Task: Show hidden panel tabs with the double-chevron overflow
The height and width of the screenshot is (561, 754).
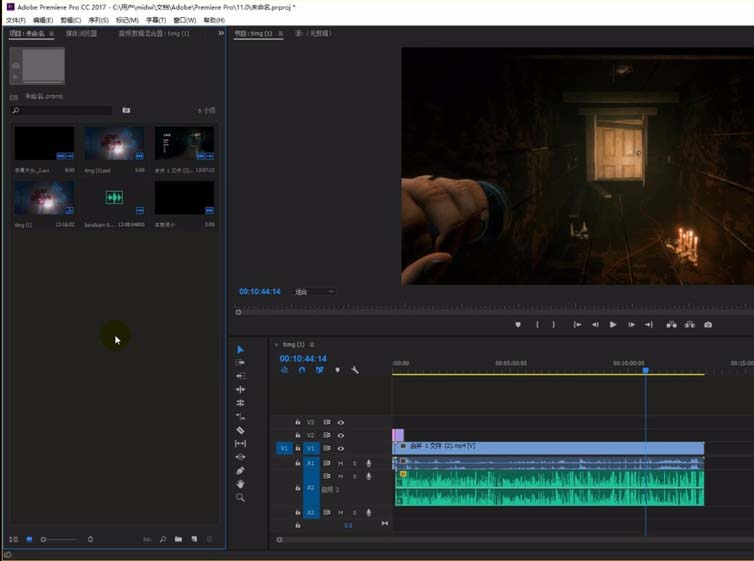Action: point(221,33)
